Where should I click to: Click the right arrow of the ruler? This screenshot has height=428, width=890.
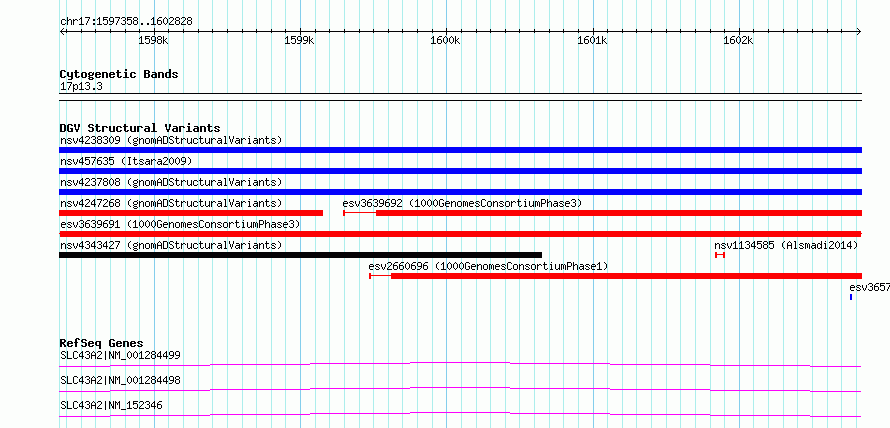pyautogui.click(x=859, y=31)
